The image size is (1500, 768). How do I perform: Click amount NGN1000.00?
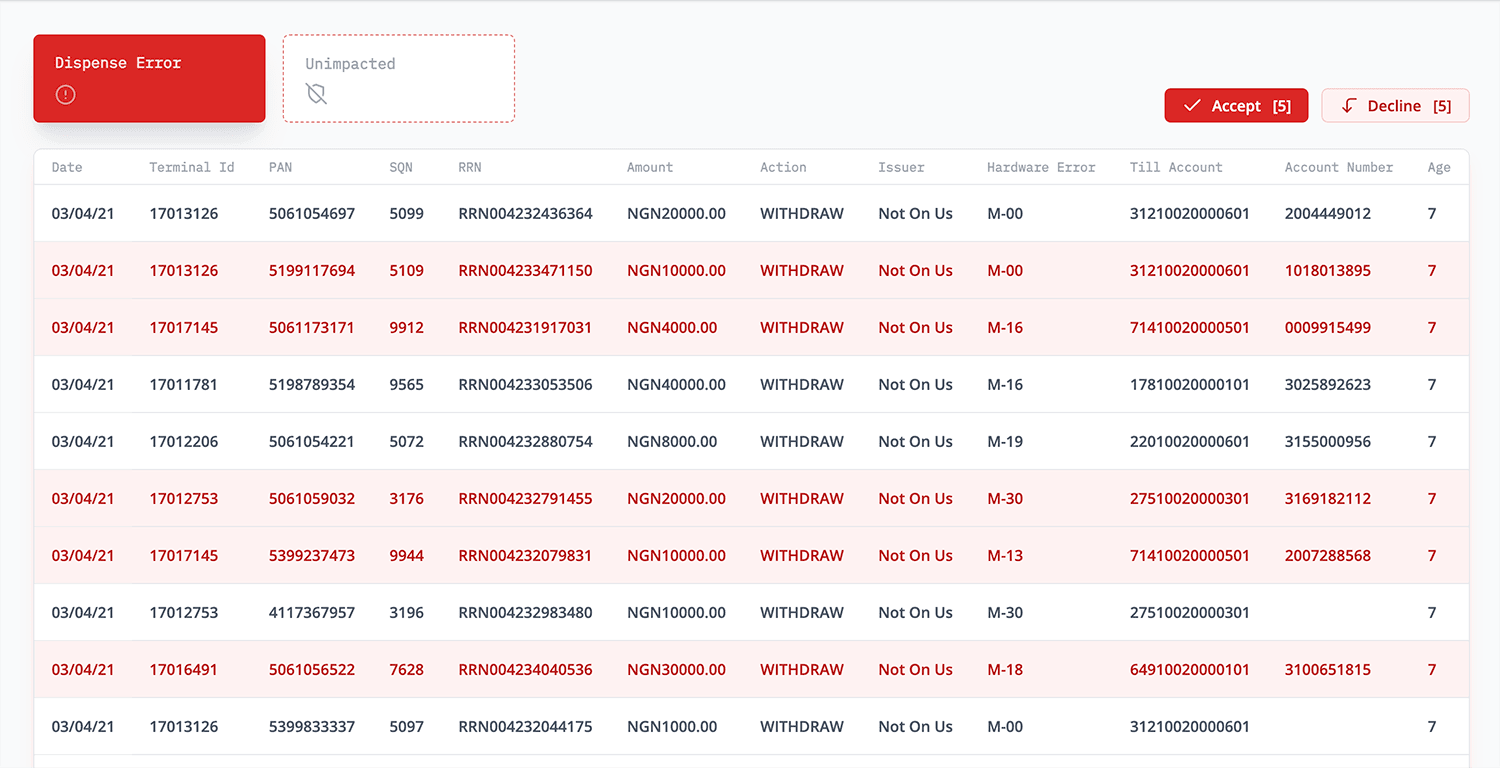tap(672, 726)
